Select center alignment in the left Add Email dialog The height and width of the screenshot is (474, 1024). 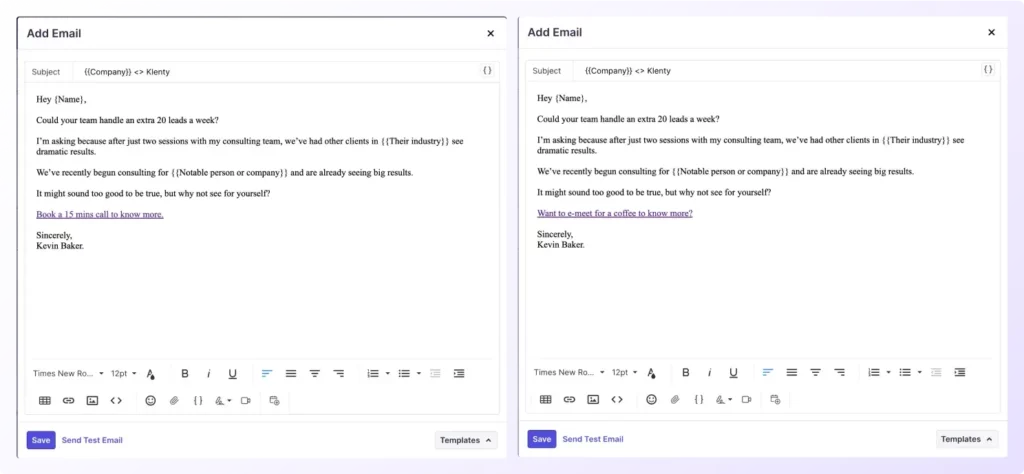pos(315,373)
